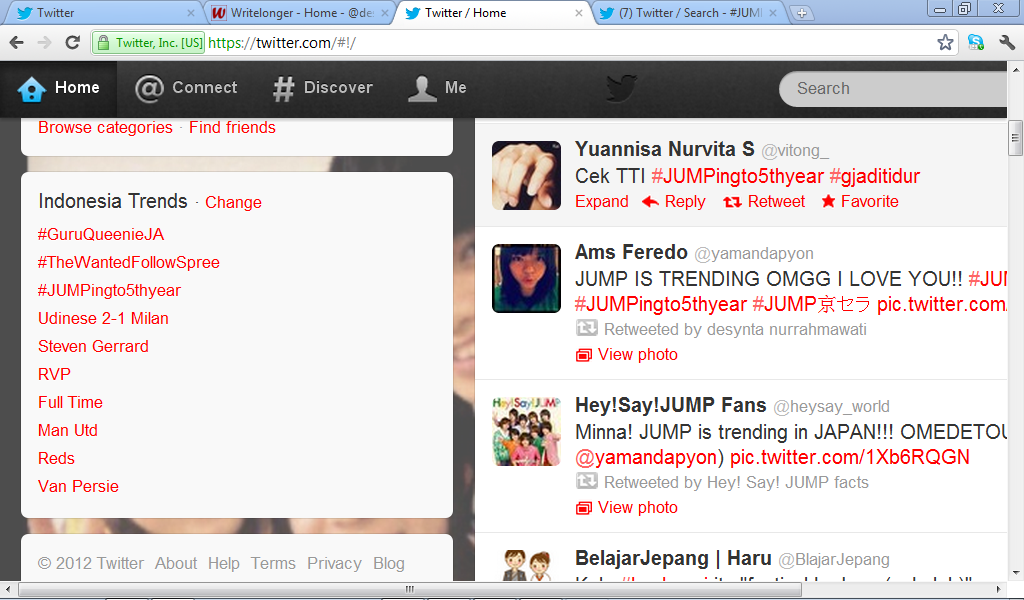This screenshot has width=1024, height=600.
Task: Open pic.twitter.com/1Xb6RQGN link
Action: 850,457
